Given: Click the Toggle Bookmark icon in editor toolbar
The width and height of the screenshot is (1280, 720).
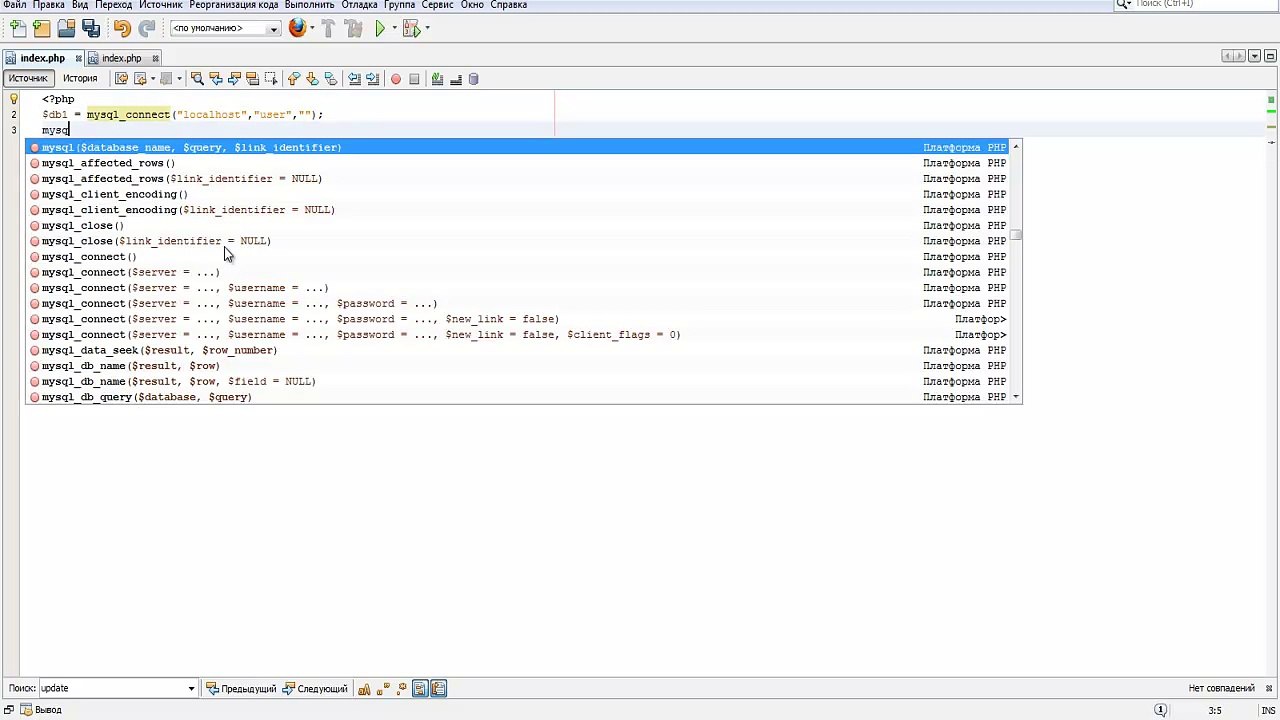Looking at the screenshot, I should coord(330,79).
